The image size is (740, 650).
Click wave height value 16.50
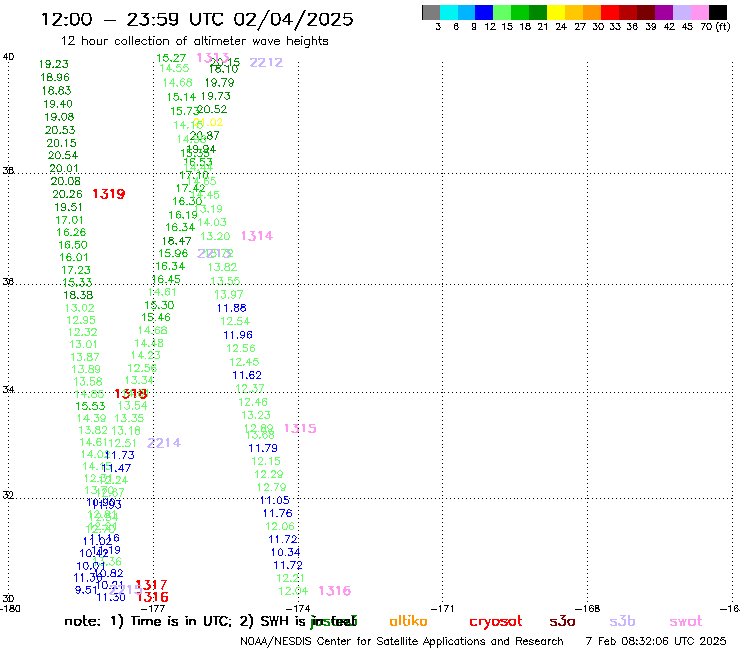(x=73, y=245)
